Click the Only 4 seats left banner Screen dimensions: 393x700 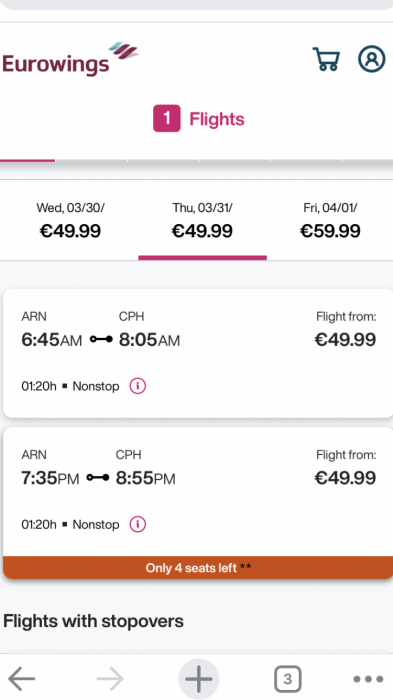(x=198, y=567)
